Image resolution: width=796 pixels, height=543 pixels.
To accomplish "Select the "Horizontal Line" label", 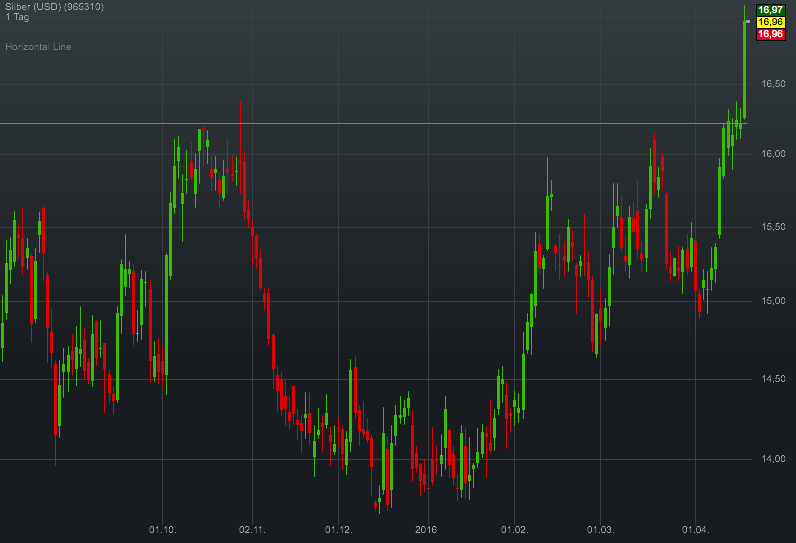I will pyautogui.click(x=38, y=47).
